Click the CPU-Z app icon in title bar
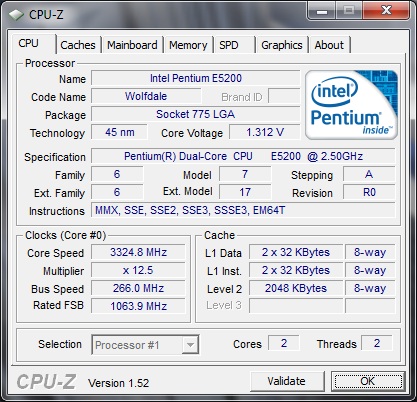 pos(16,15)
